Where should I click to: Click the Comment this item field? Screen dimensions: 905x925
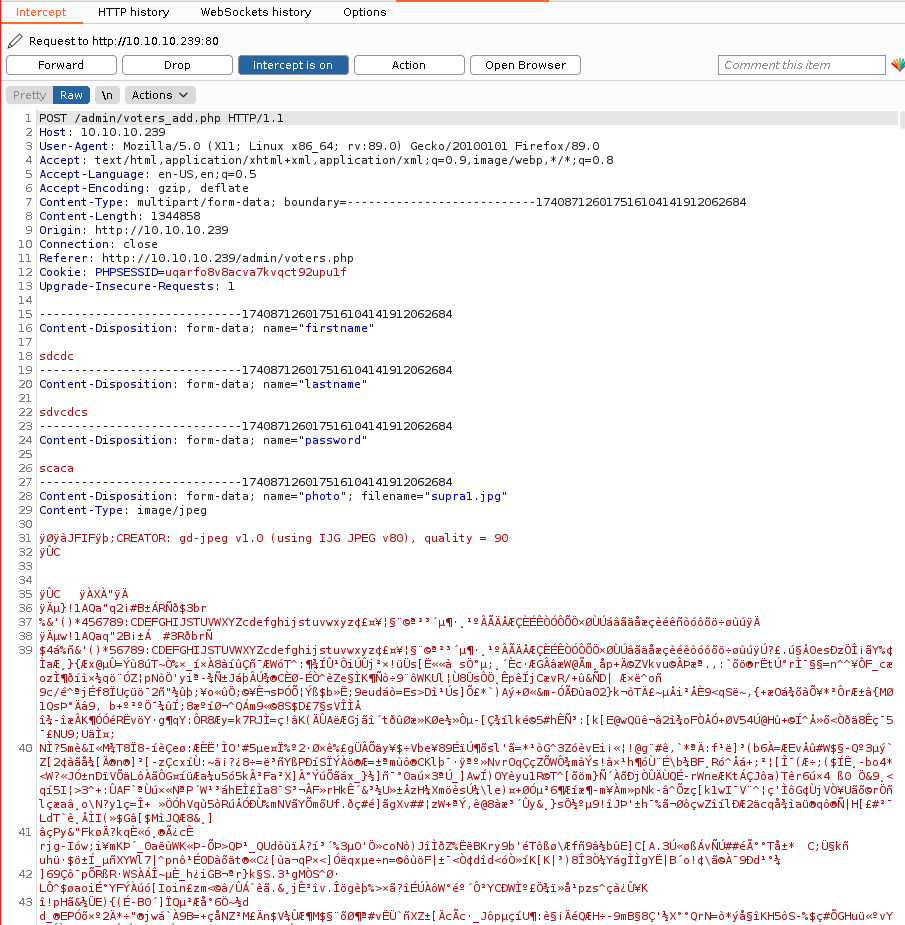(x=801, y=65)
